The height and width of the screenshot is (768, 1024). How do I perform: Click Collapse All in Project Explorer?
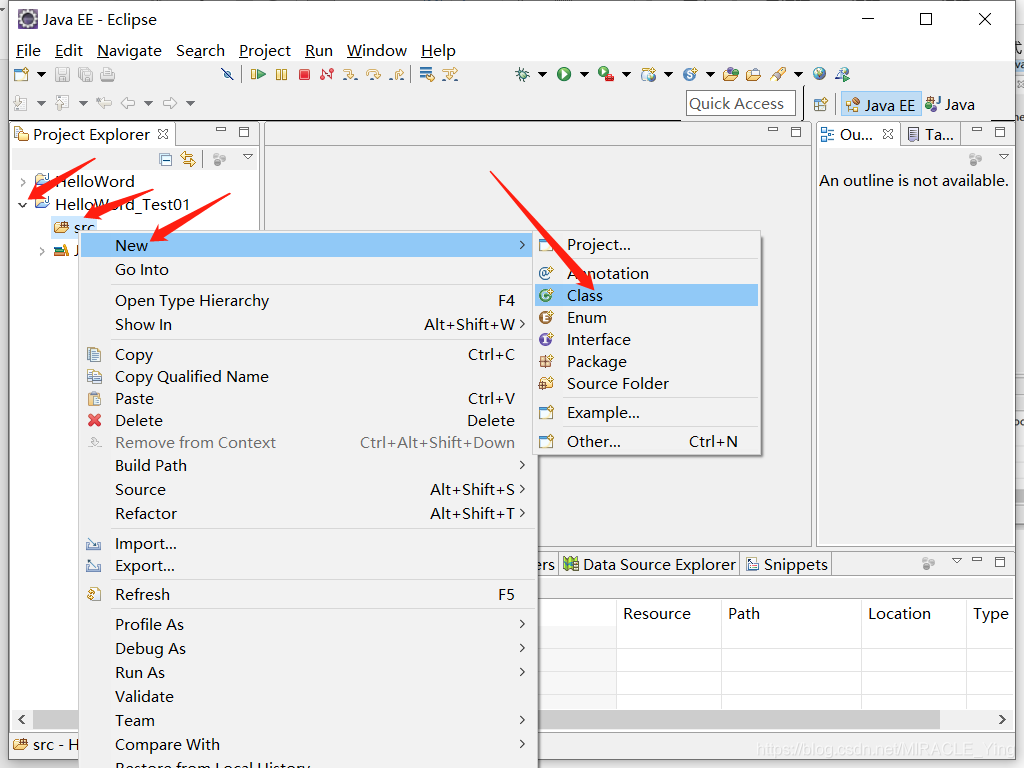tap(166, 159)
